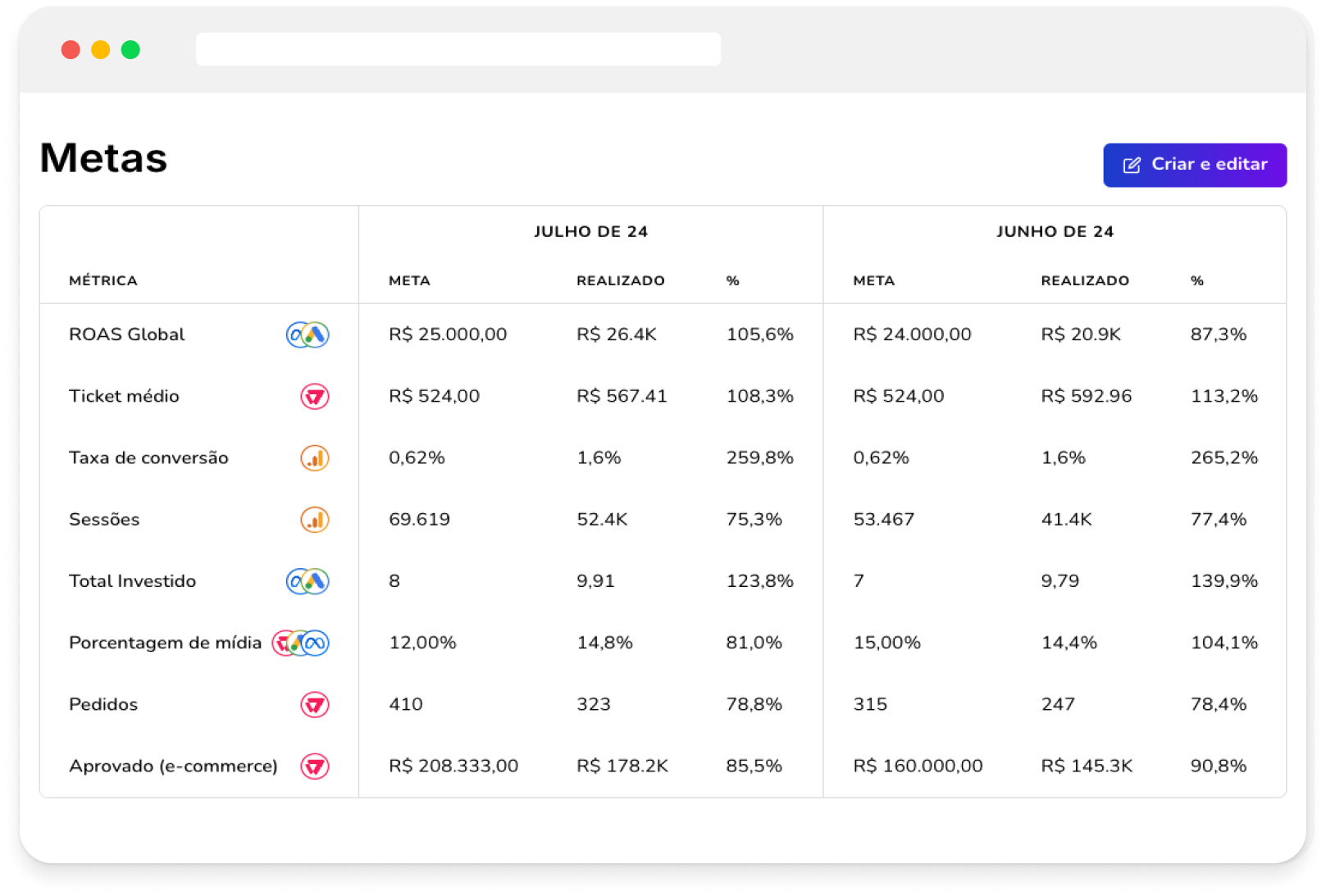This screenshot has height=896, width=1326.
Task: Click the Pedidos metric label
Action: pos(103,704)
